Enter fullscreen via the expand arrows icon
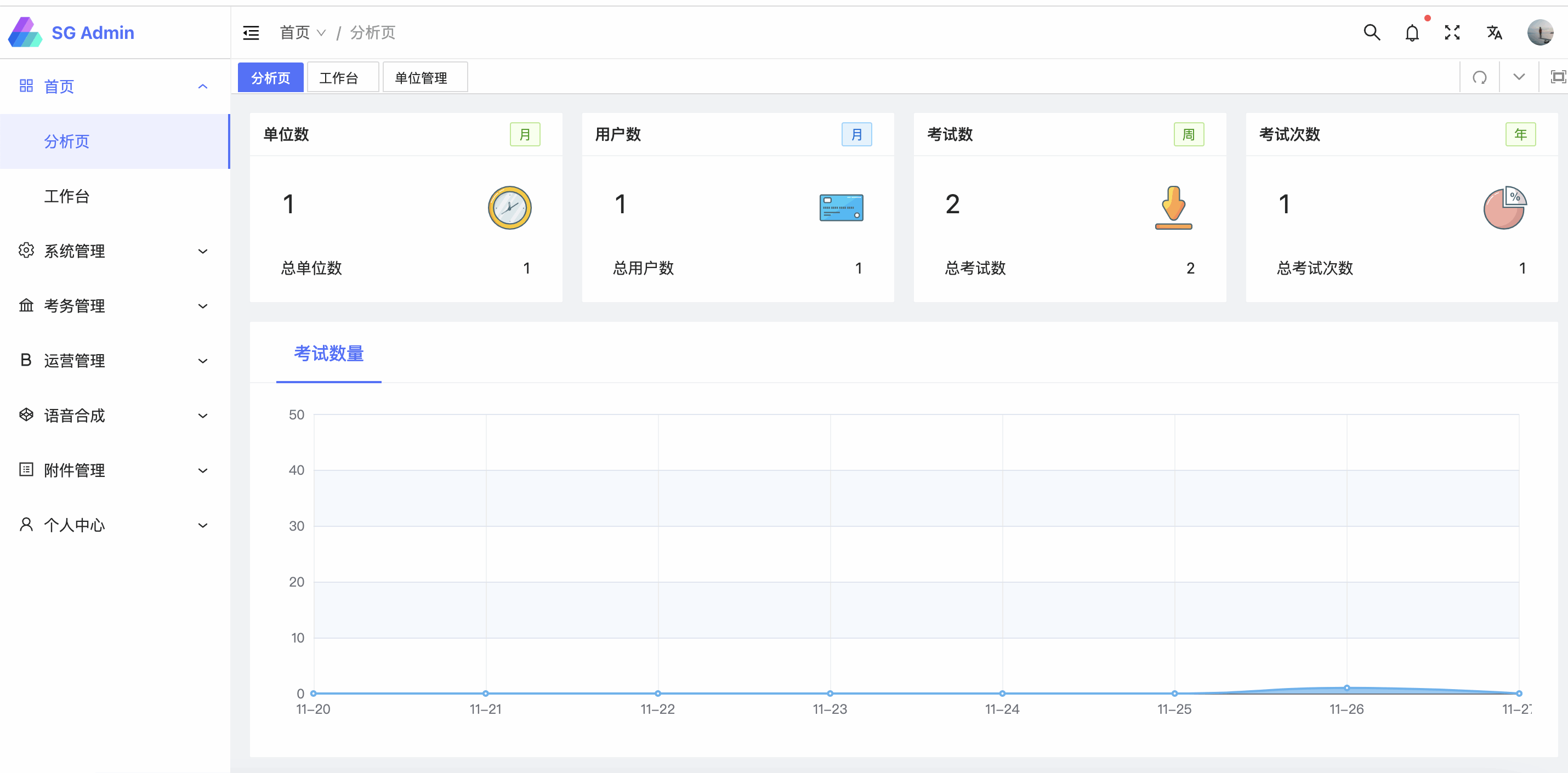 [x=1452, y=32]
